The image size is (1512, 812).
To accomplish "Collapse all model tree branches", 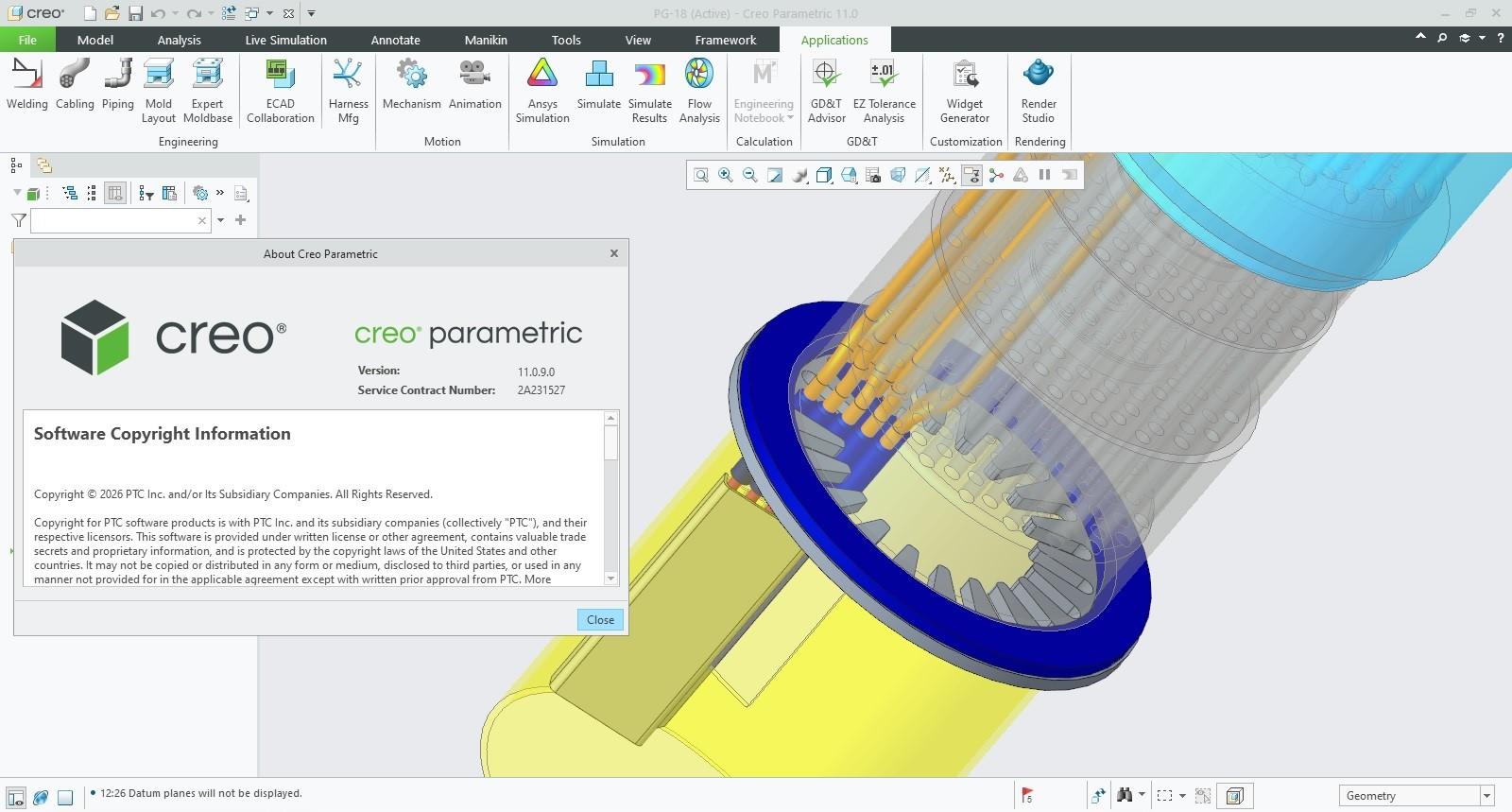I will [92, 193].
